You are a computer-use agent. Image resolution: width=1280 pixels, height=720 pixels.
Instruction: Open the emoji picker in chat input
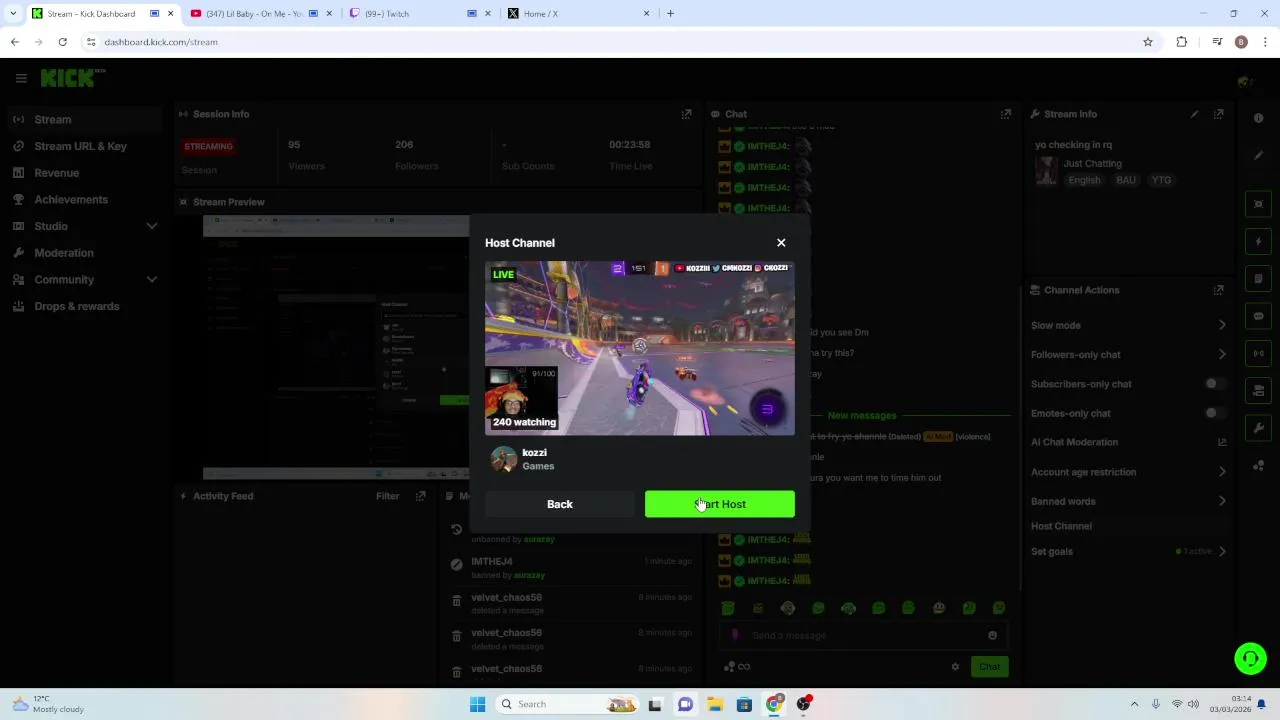pyautogui.click(x=992, y=635)
